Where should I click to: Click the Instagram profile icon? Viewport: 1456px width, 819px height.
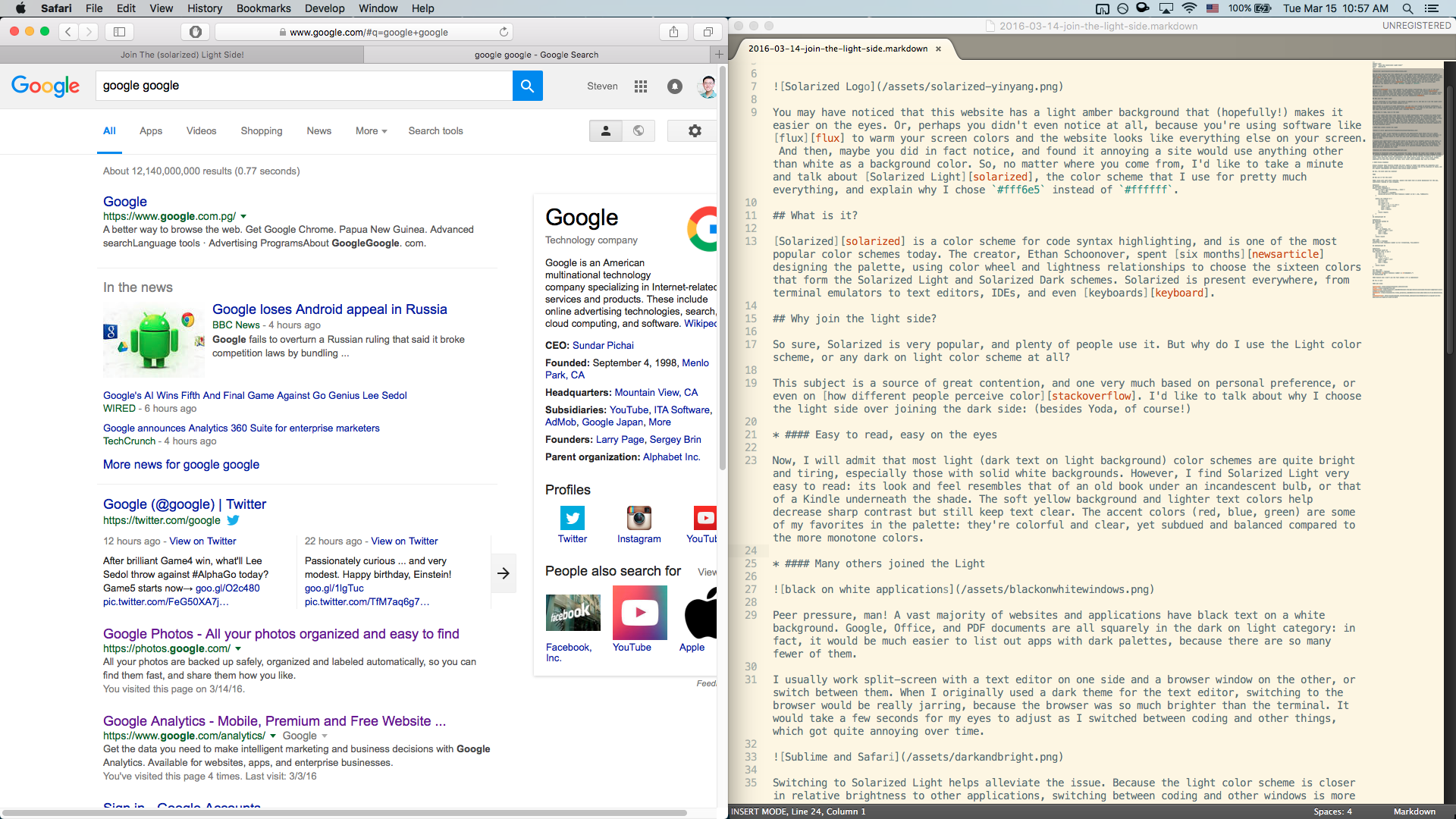[x=639, y=518]
